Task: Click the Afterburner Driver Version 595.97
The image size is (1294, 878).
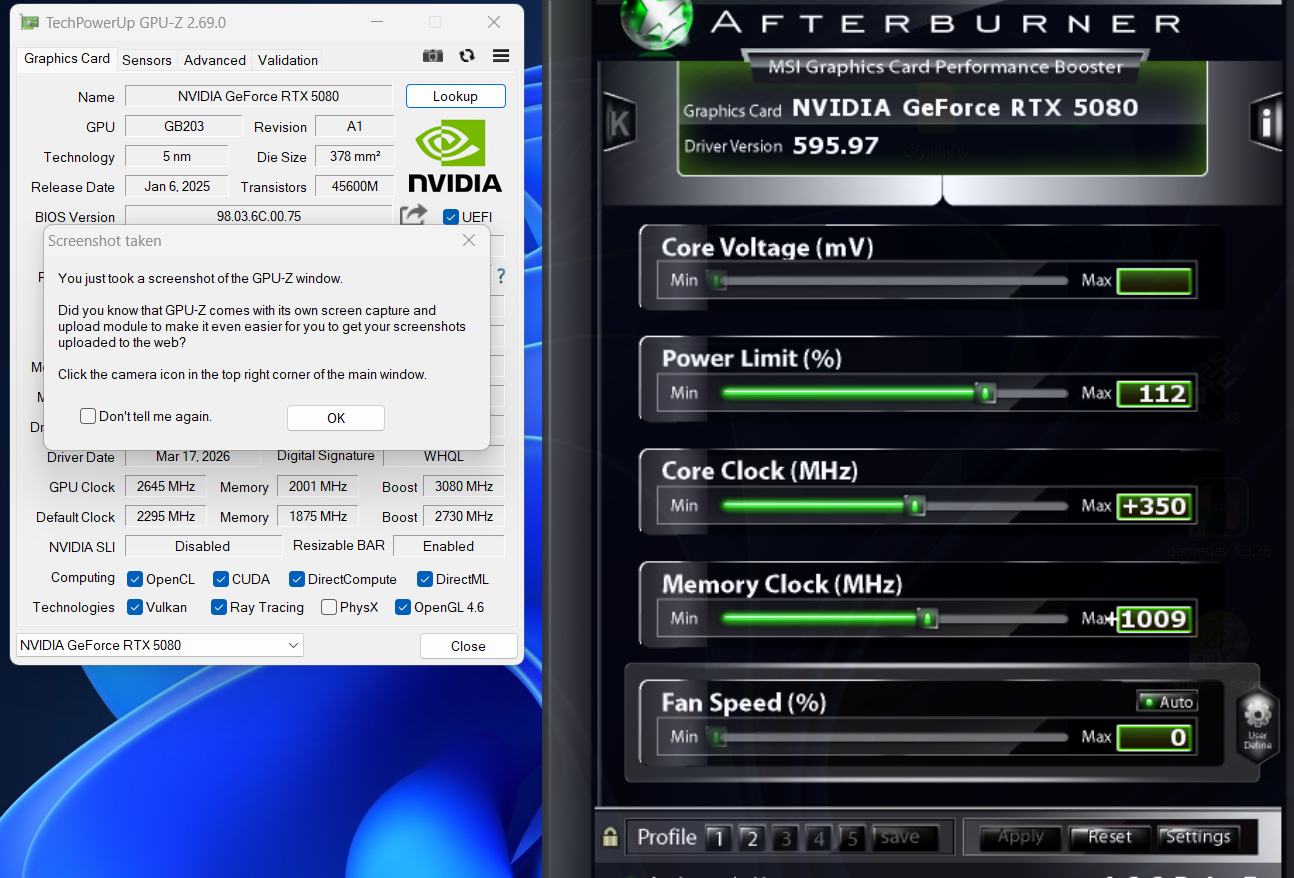Action: (x=835, y=146)
